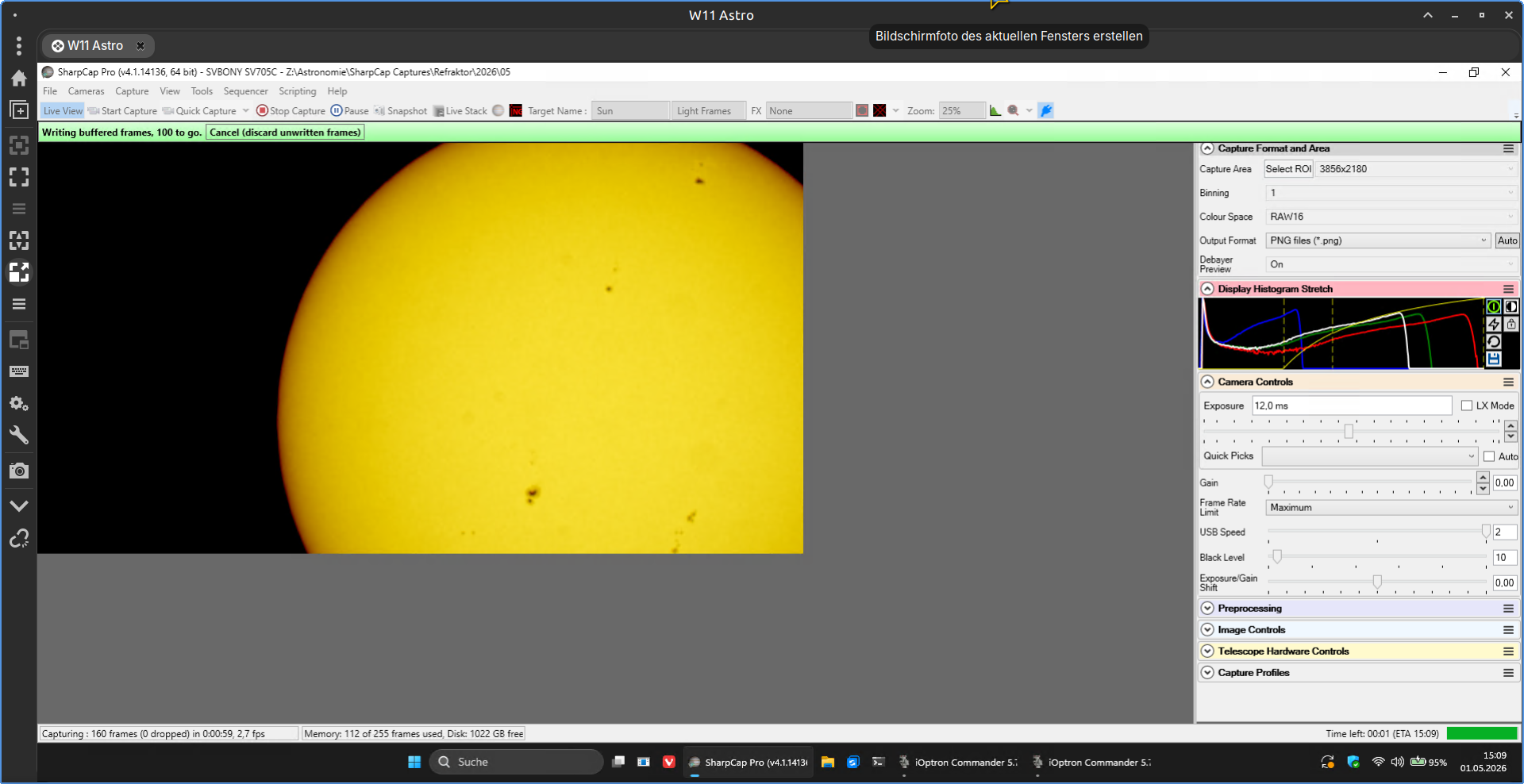Image resolution: width=1524 pixels, height=784 pixels.
Task: Click Cancel (discard unwritten frames) button
Action: 285,133
